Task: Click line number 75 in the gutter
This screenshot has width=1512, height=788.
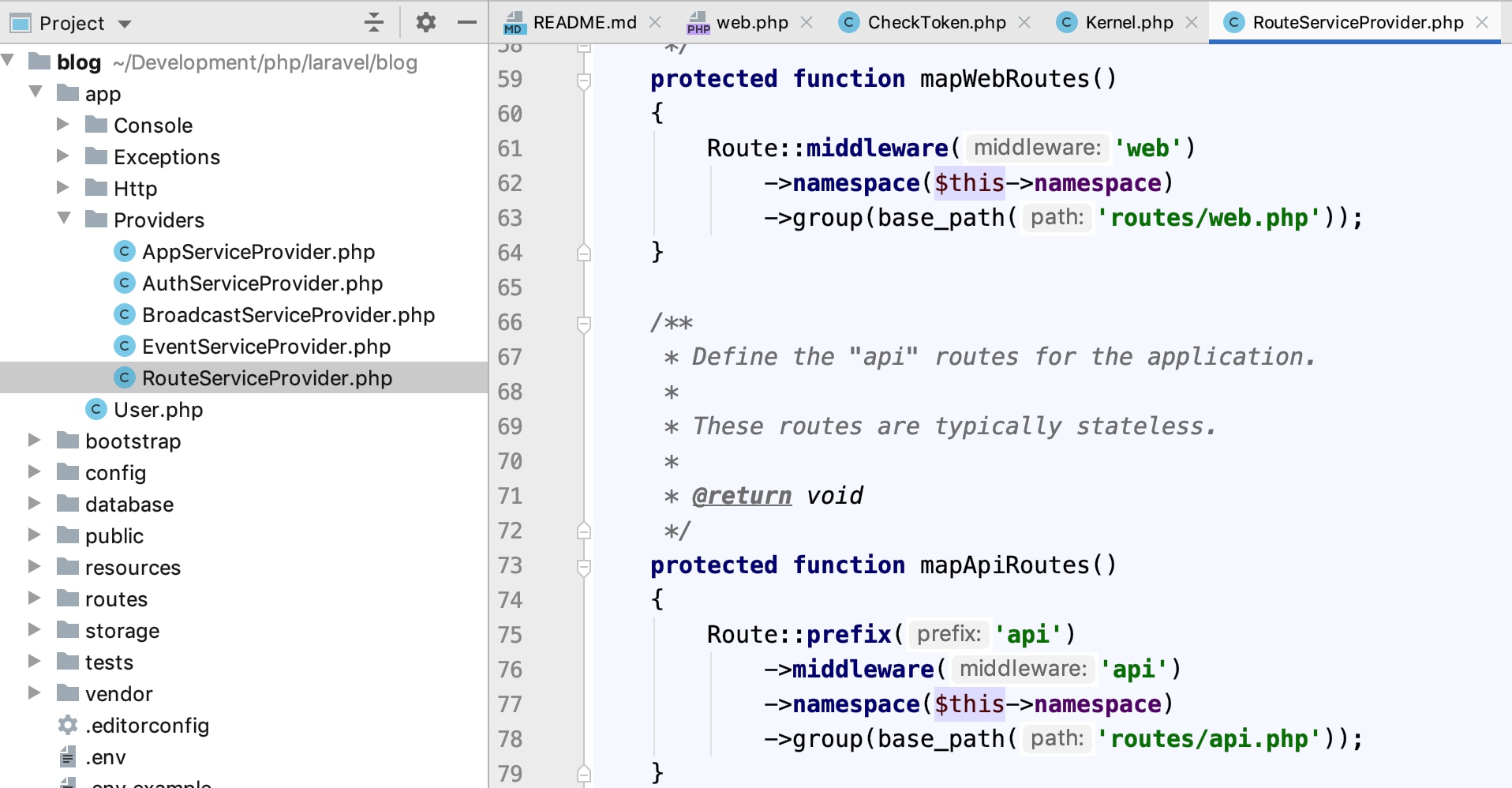Action: (x=510, y=635)
